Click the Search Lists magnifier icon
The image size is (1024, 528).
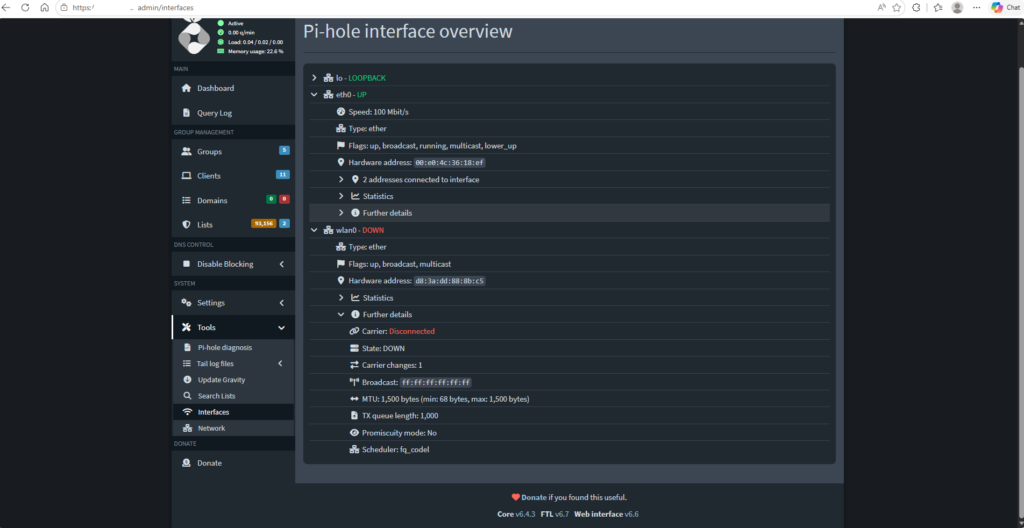[187, 396]
